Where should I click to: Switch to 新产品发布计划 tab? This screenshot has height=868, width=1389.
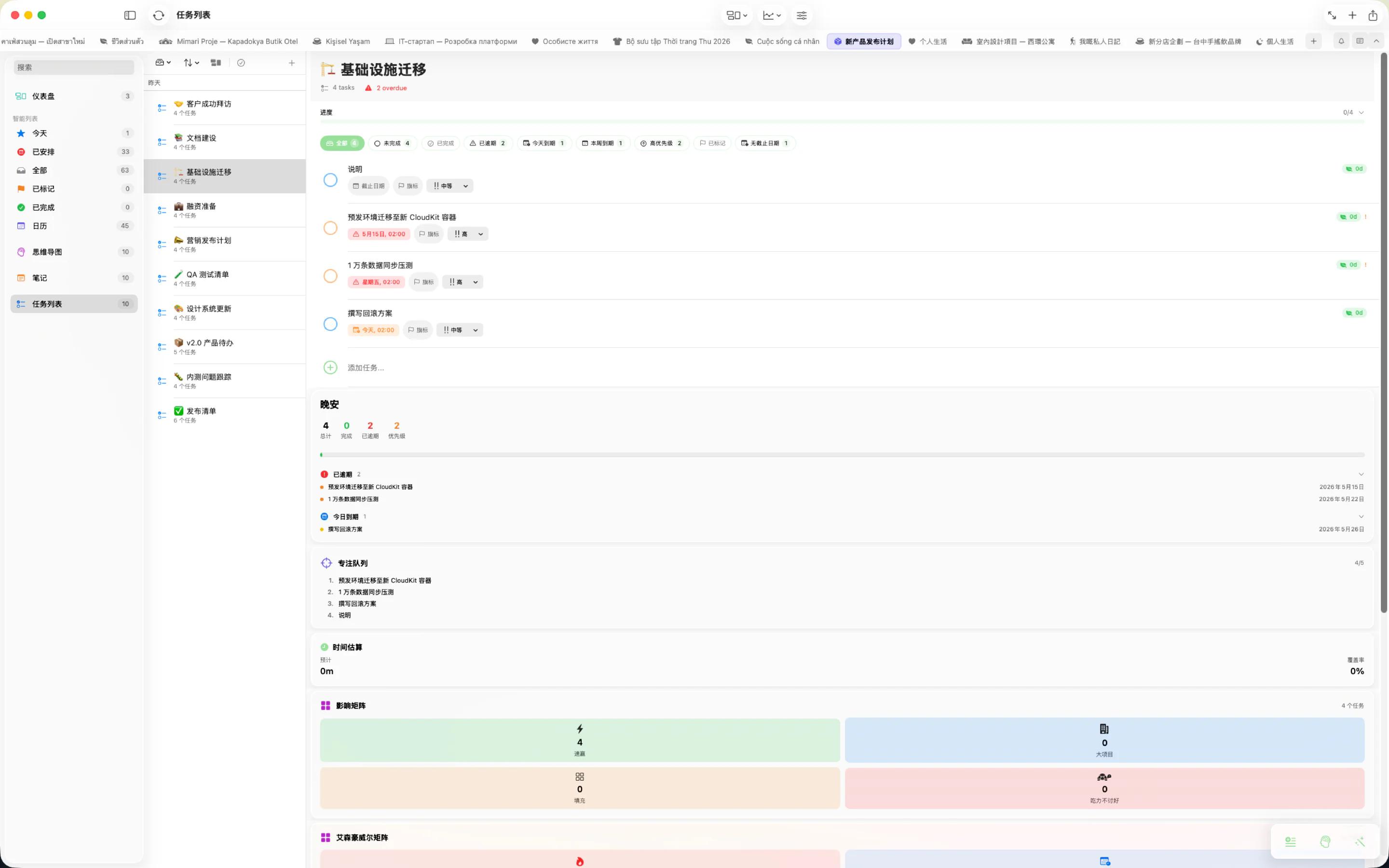click(864, 41)
